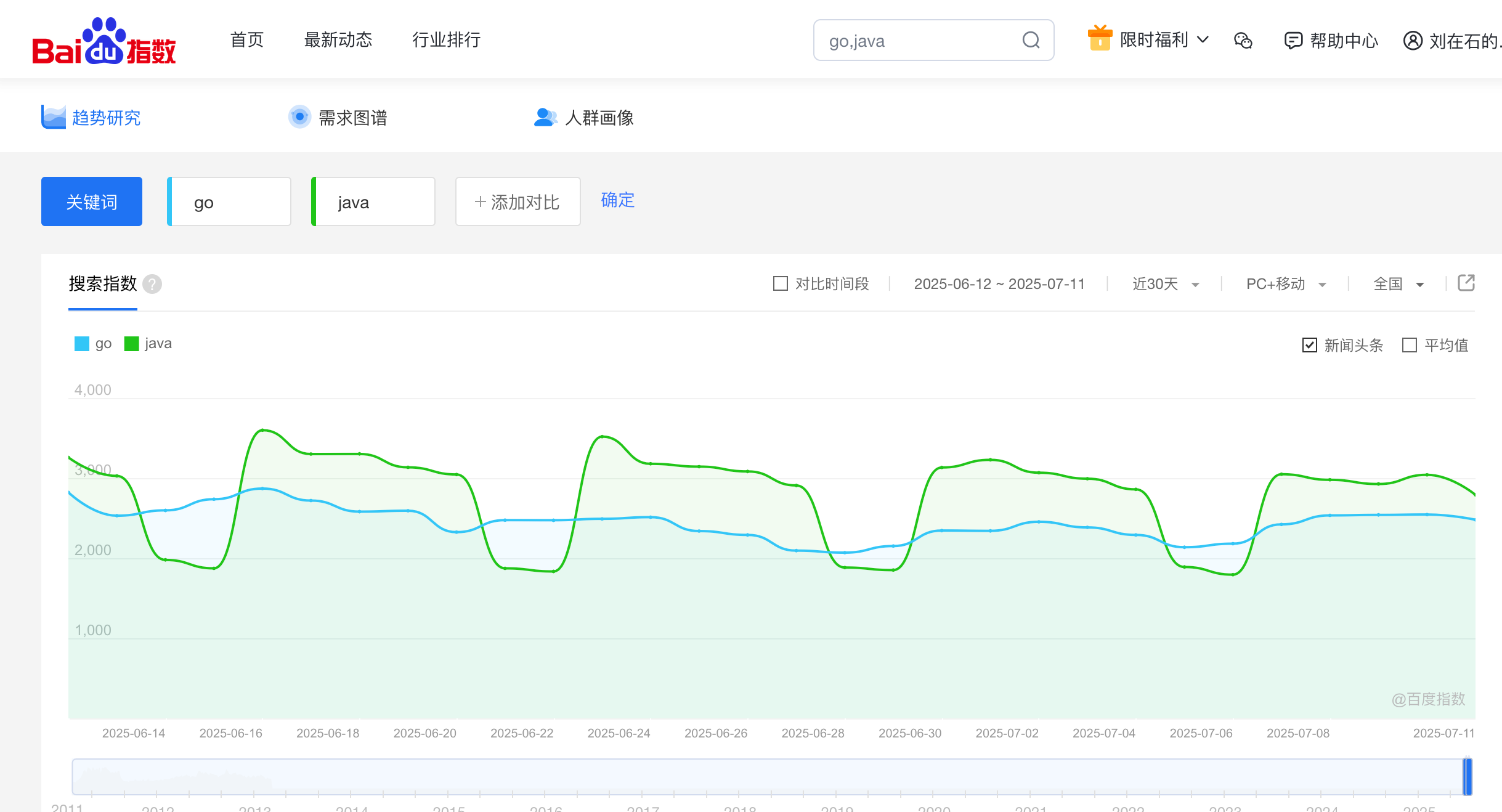Open the WeChat icon in header

click(1243, 41)
